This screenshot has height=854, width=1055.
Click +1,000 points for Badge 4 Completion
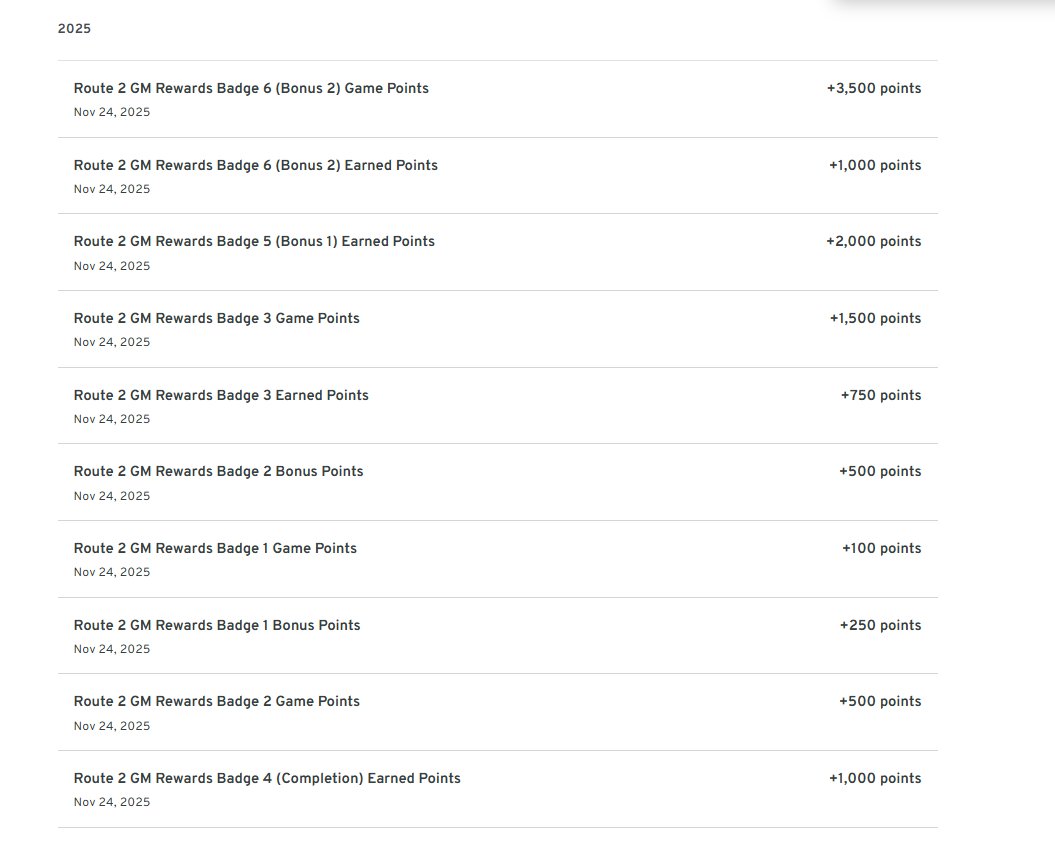(875, 778)
